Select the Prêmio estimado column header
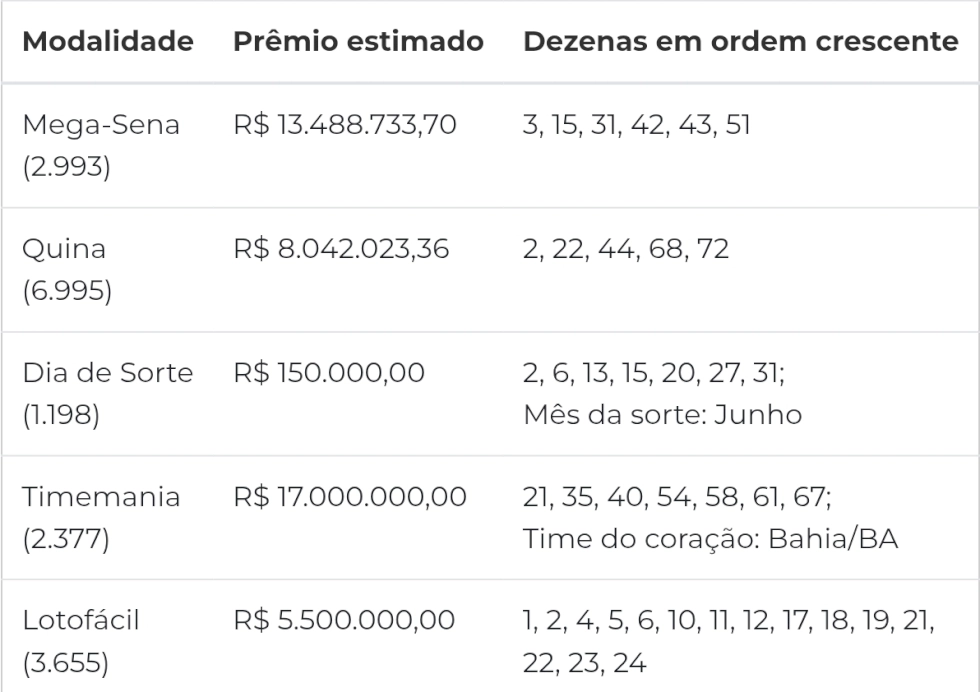 358,41
